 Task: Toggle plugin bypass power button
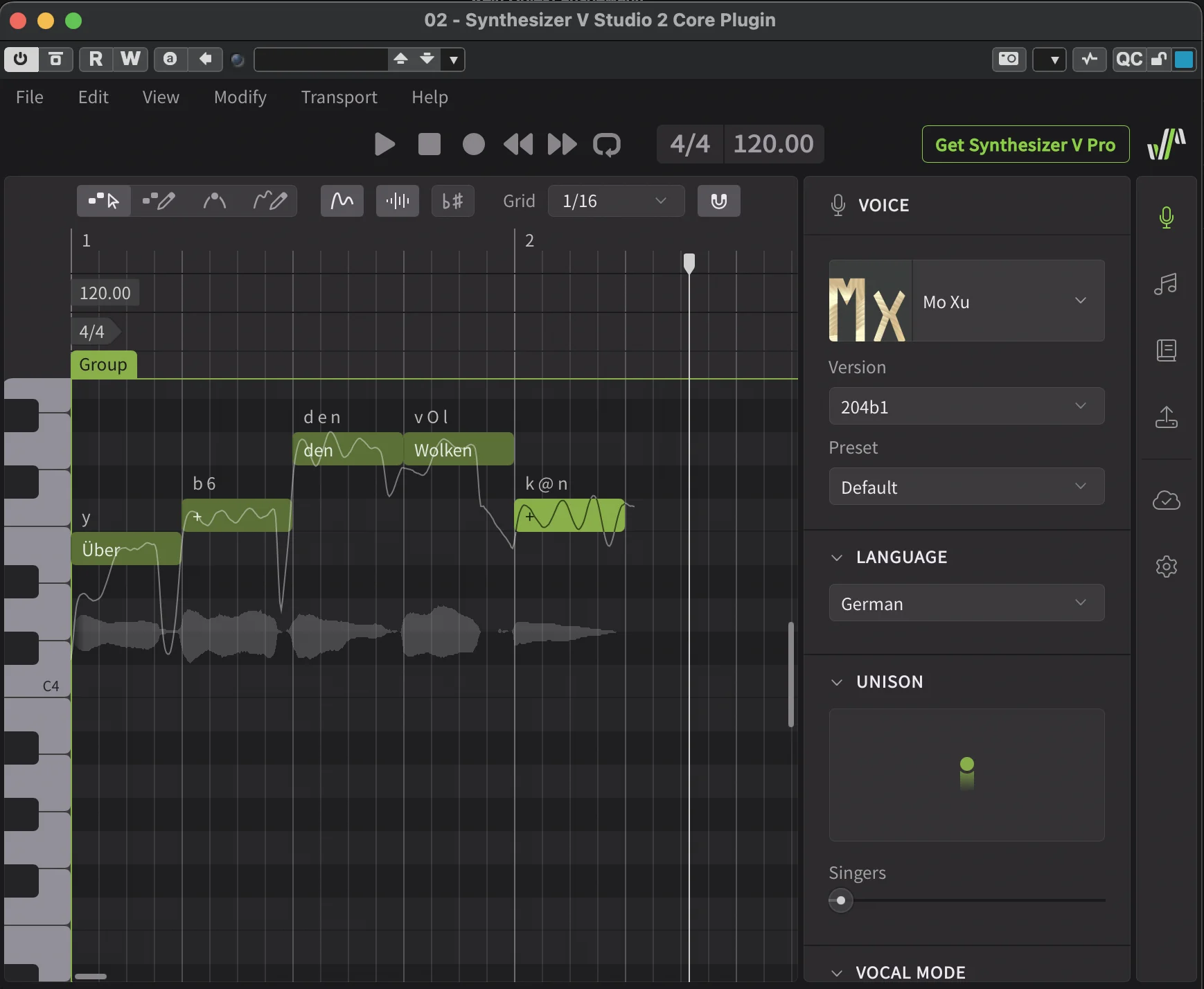click(21, 59)
